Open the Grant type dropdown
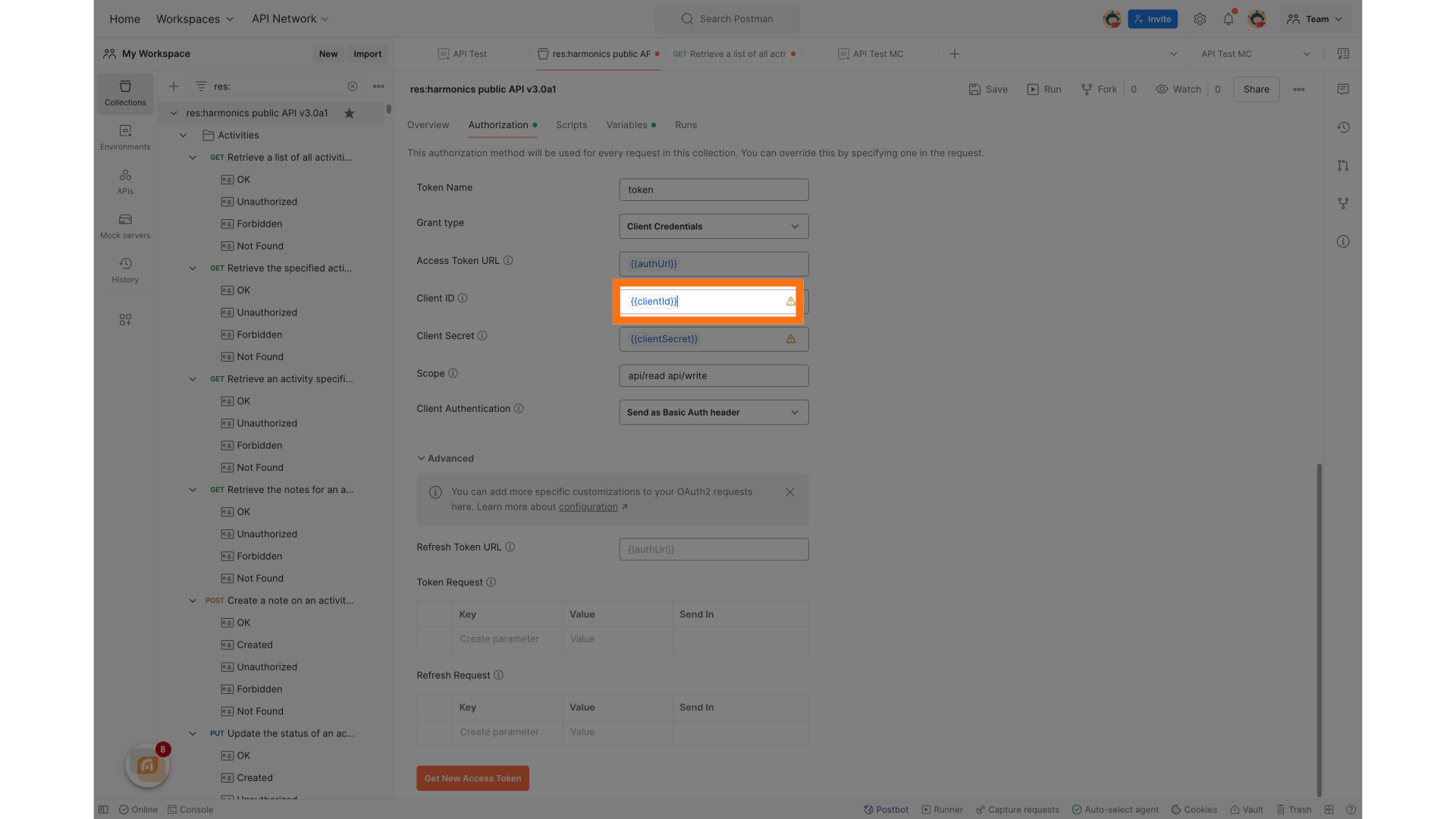 [713, 226]
